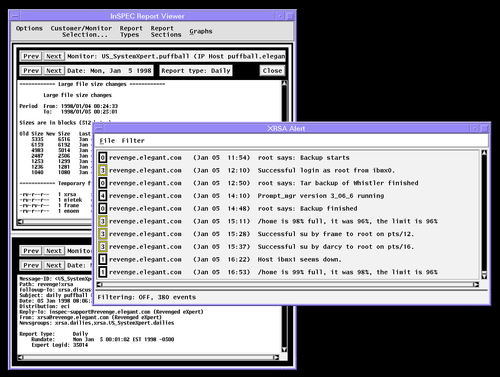Click severity 1 icon for '/home is 99% full'
The width and height of the screenshot is (500, 377).
[x=103, y=272]
